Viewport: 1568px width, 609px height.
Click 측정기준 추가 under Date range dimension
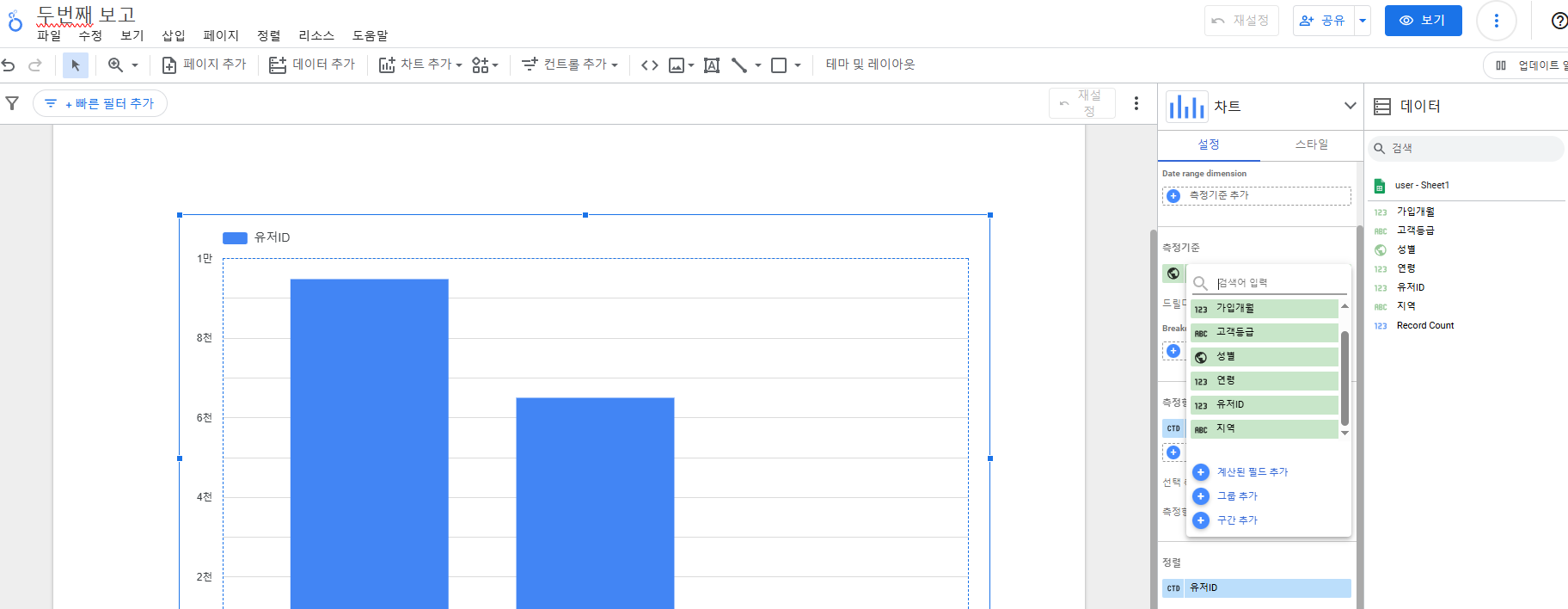(x=1257, y=196)
